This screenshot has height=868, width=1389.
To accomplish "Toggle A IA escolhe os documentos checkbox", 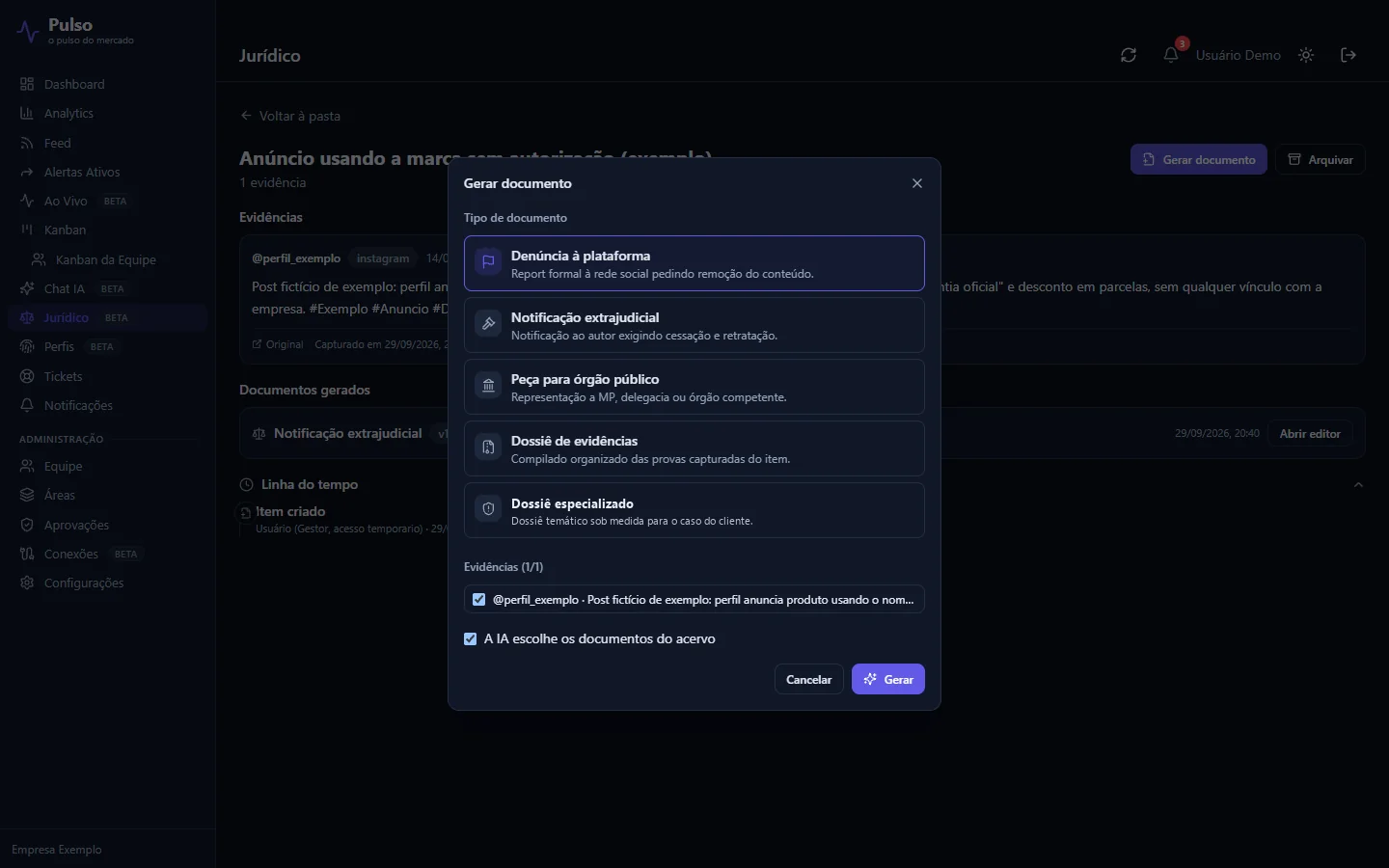I will click(470, 638).
